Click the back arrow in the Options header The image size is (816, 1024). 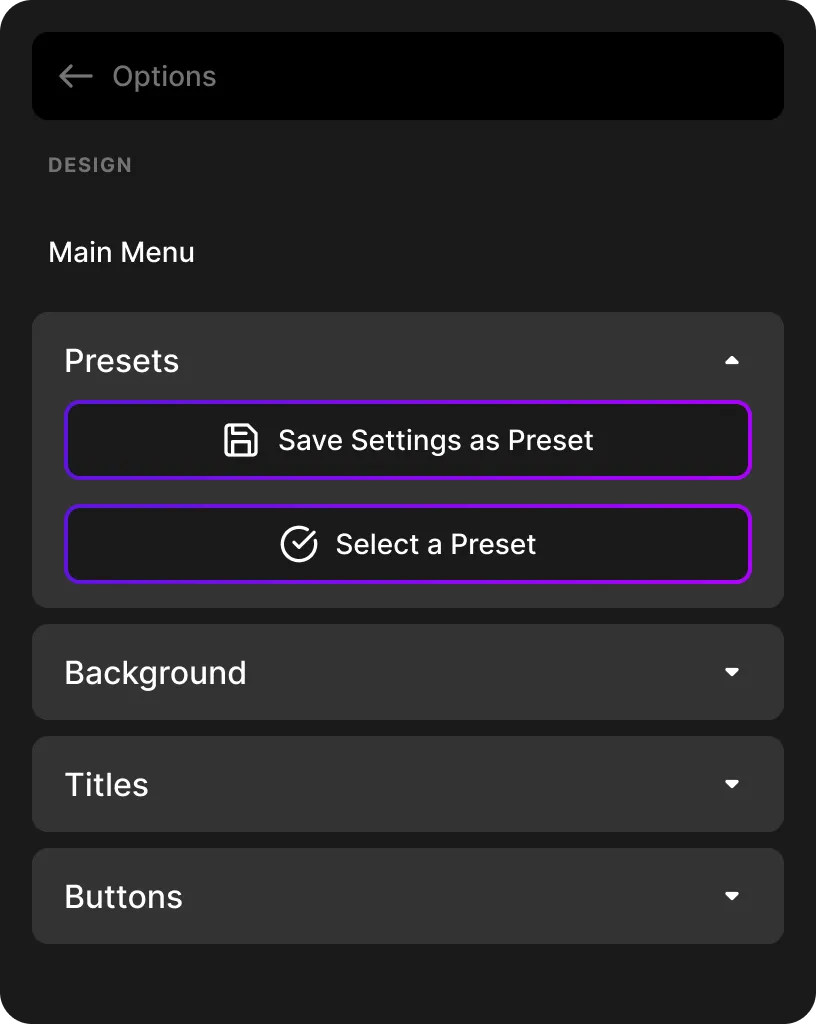pos(75,76)
